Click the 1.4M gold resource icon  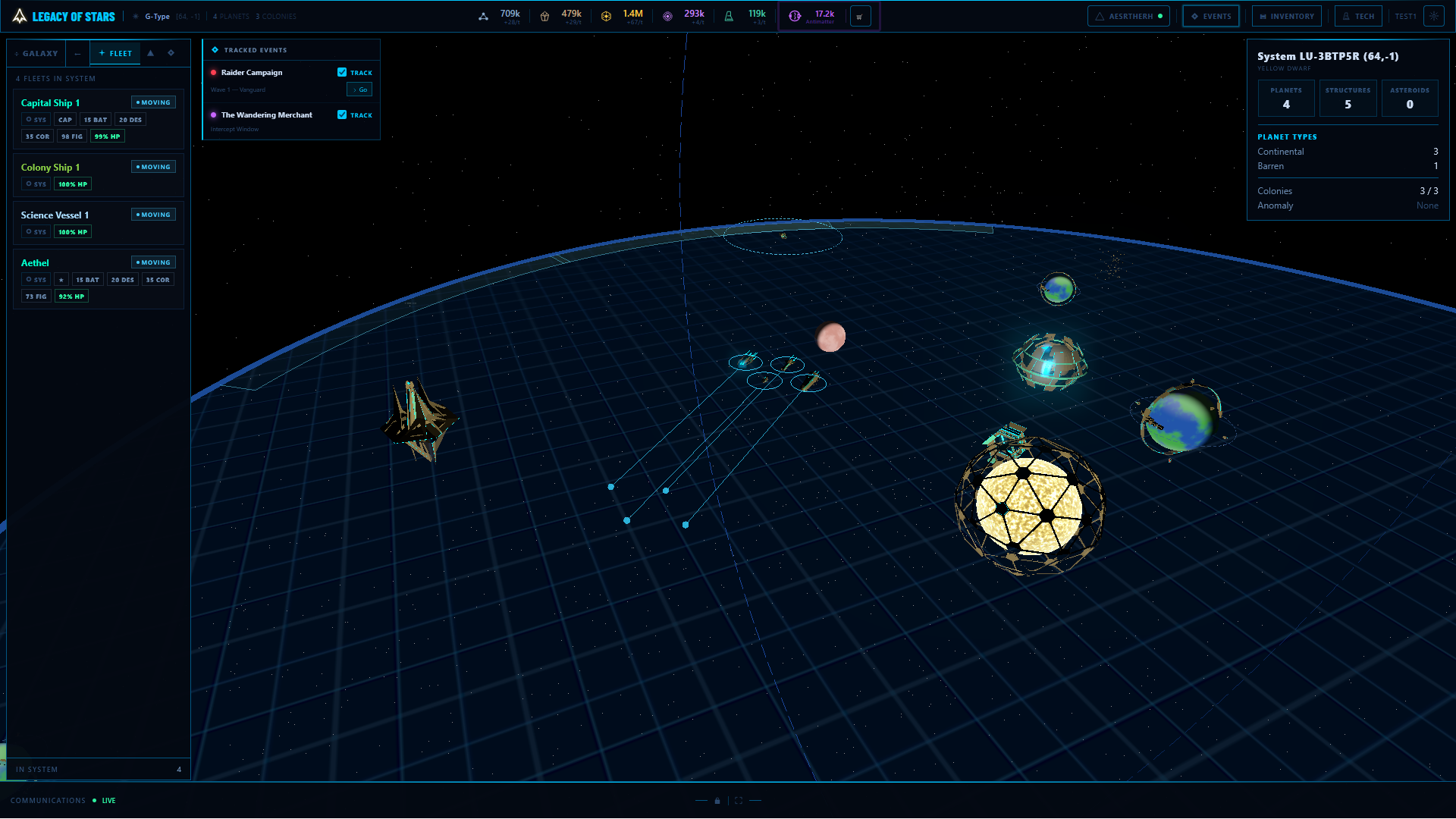point(606,16)
